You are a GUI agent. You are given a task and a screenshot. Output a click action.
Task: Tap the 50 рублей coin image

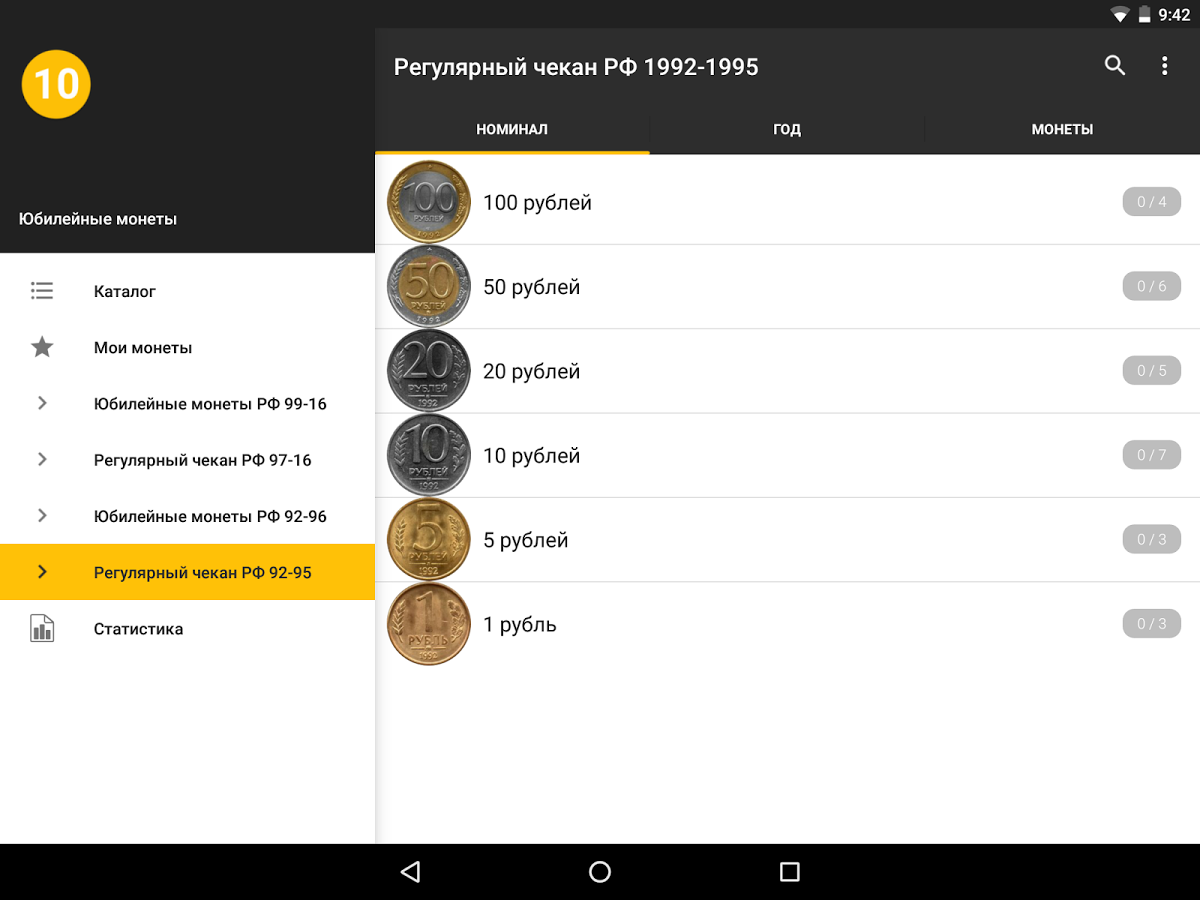pos(429,286)
